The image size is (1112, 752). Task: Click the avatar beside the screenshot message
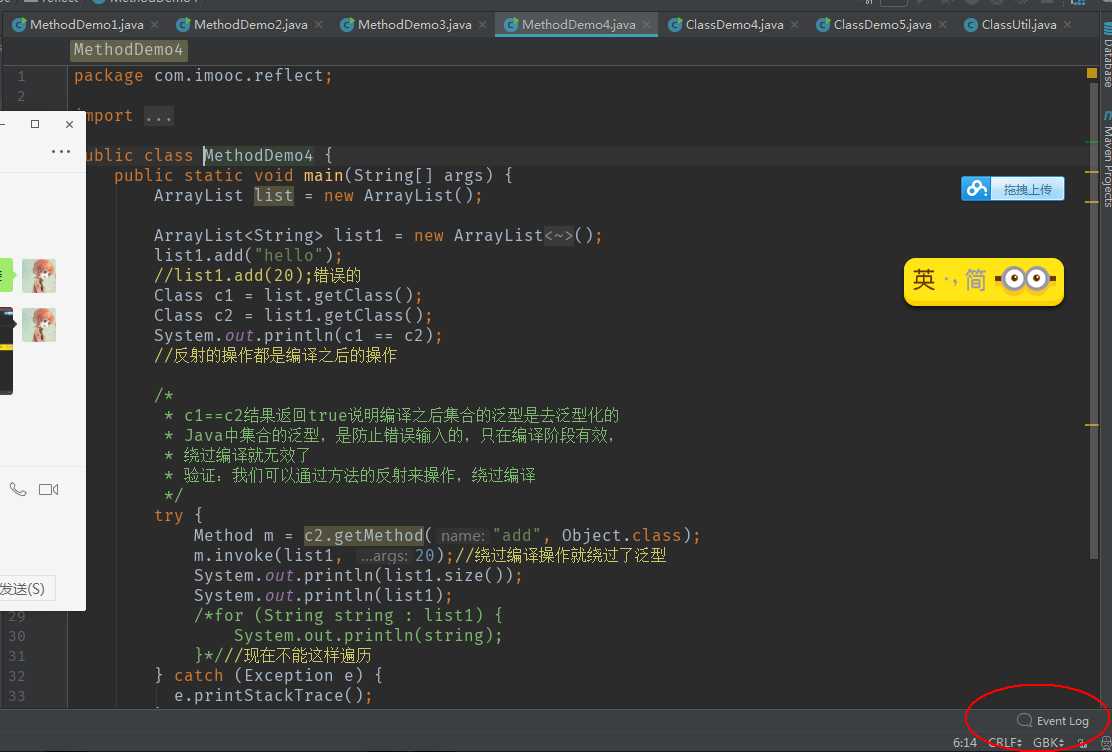[39, 325]
